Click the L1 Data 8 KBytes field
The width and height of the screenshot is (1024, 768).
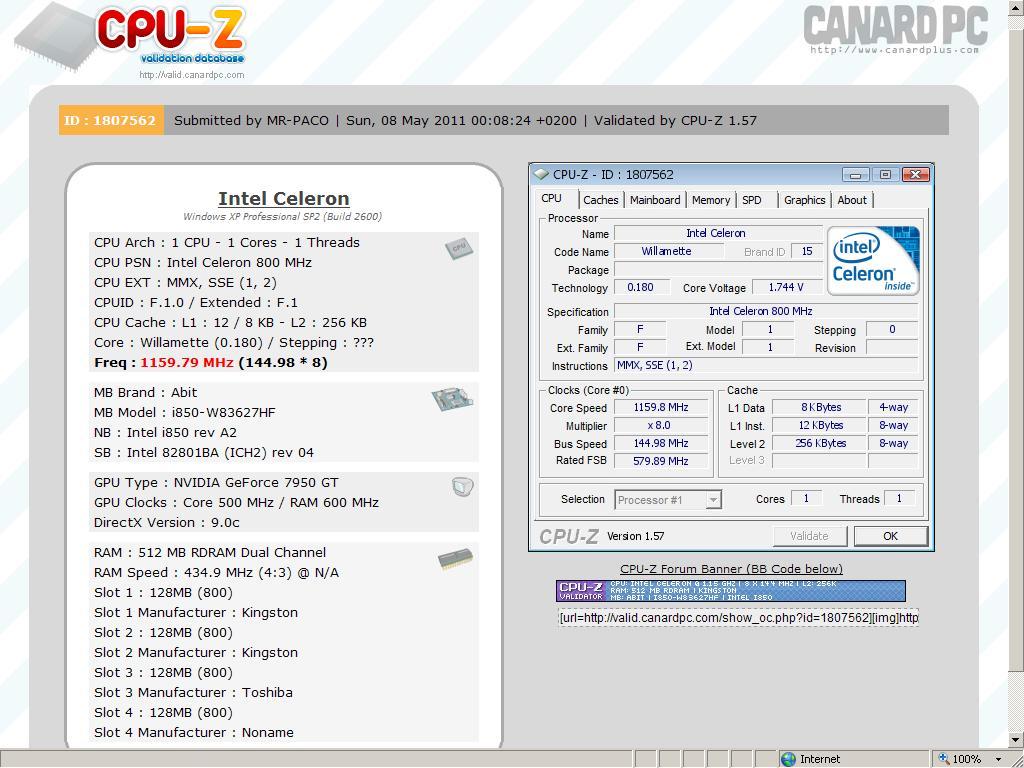[820, 408]
